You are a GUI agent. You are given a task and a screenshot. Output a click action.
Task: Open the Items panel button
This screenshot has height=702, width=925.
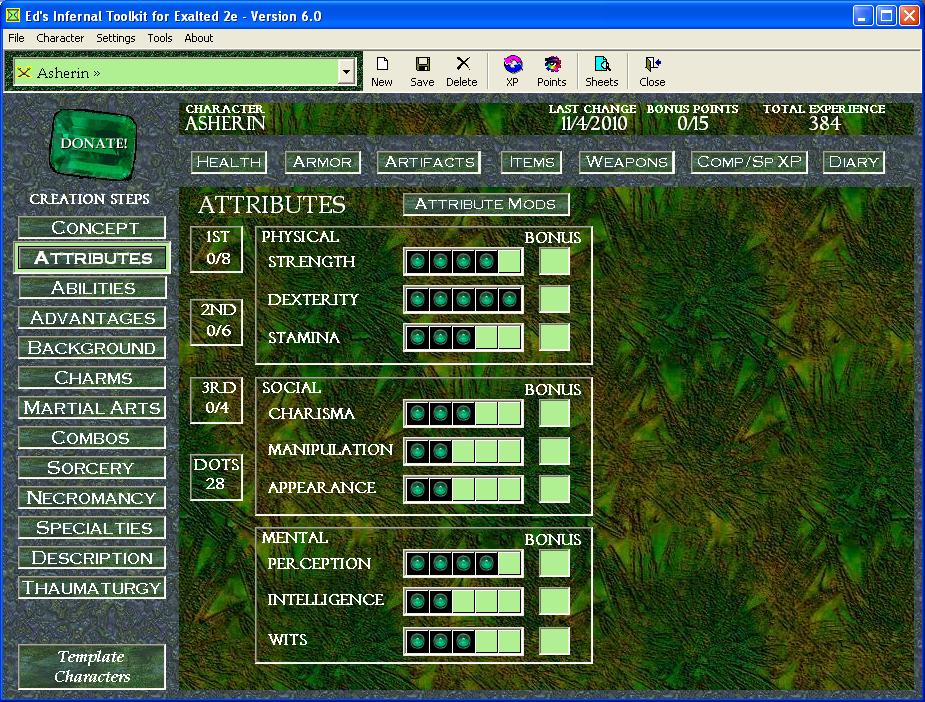[532, 162]
